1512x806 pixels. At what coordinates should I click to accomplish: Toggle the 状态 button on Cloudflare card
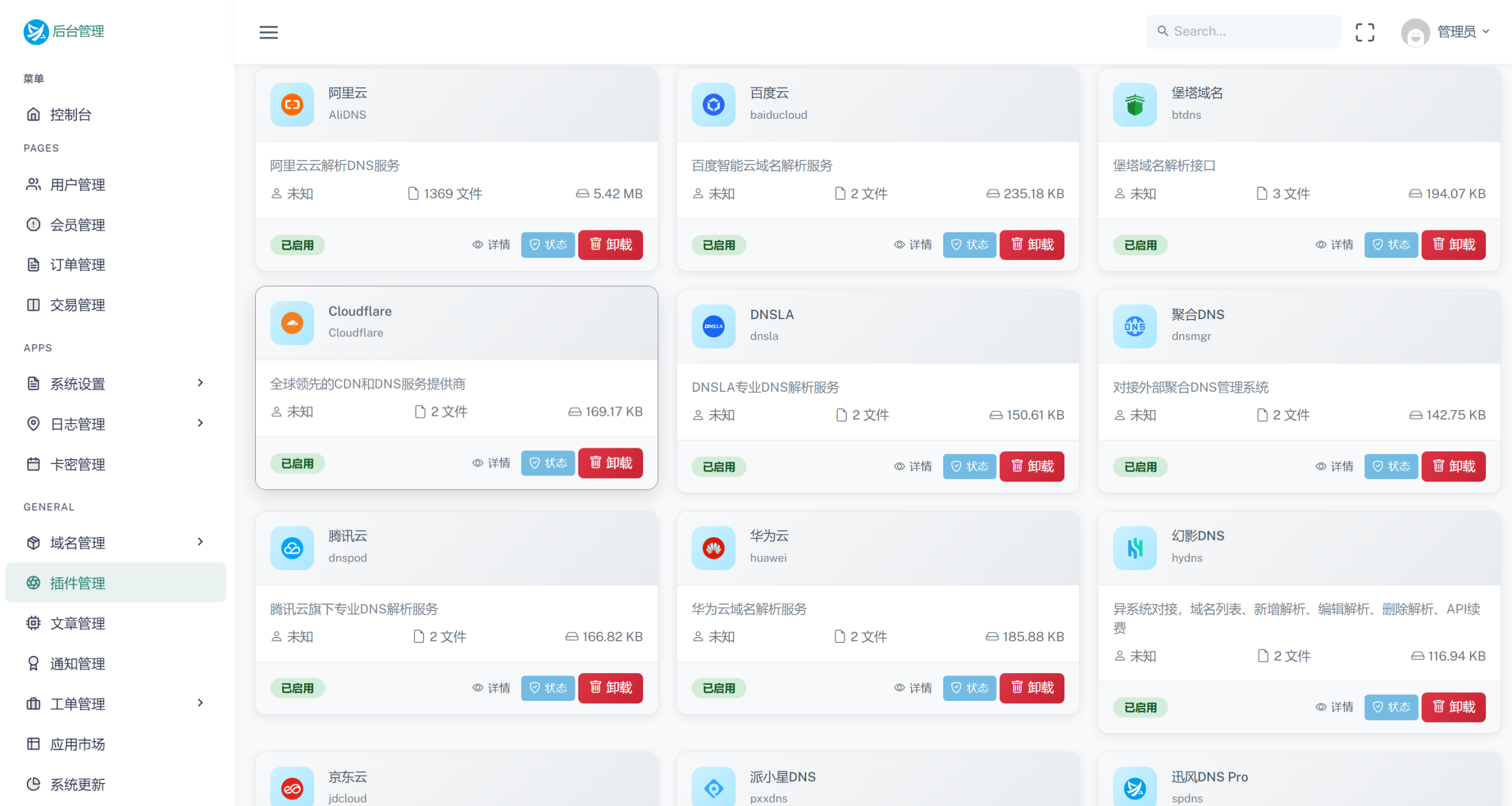[548, 463]
